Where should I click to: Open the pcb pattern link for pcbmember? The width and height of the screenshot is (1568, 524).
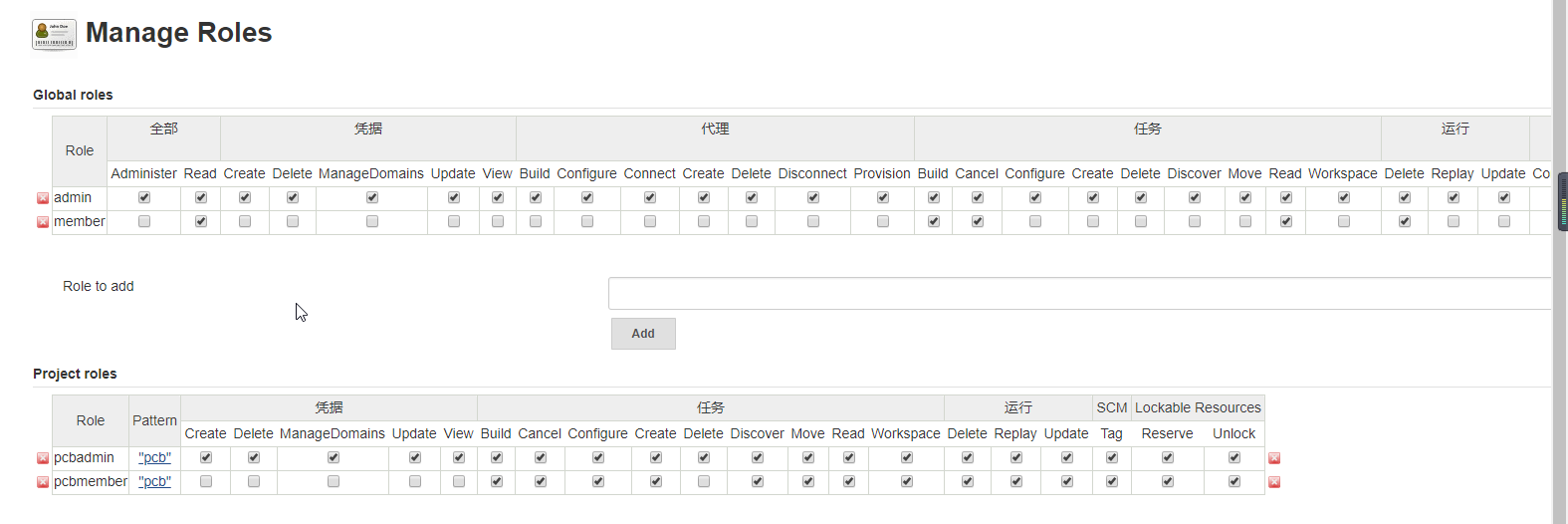(x=155, y=481)
